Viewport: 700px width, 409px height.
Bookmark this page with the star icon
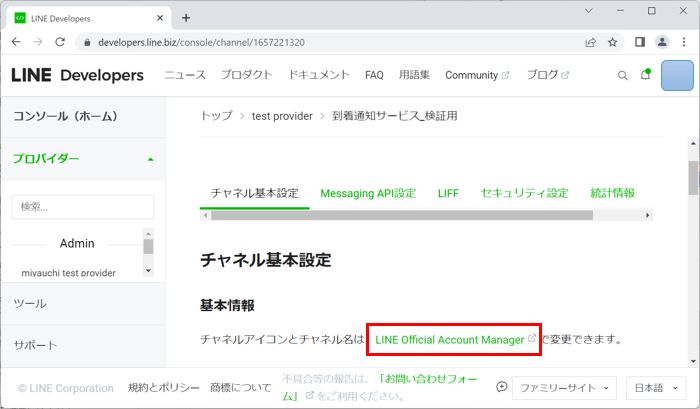(x=612, y=42)
